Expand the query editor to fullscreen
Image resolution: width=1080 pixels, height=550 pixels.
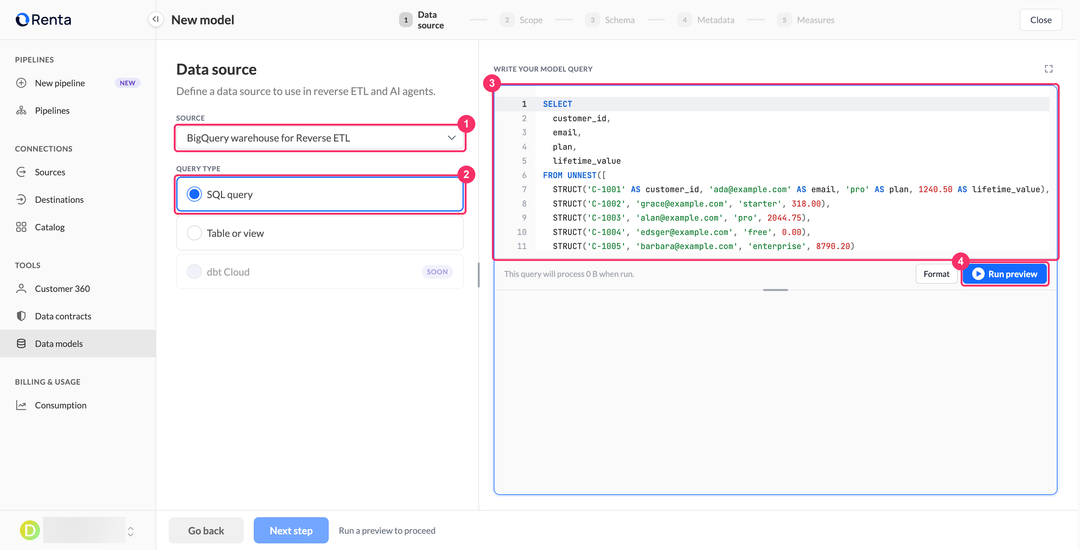pyautogui.click(x=1048, y=69)
